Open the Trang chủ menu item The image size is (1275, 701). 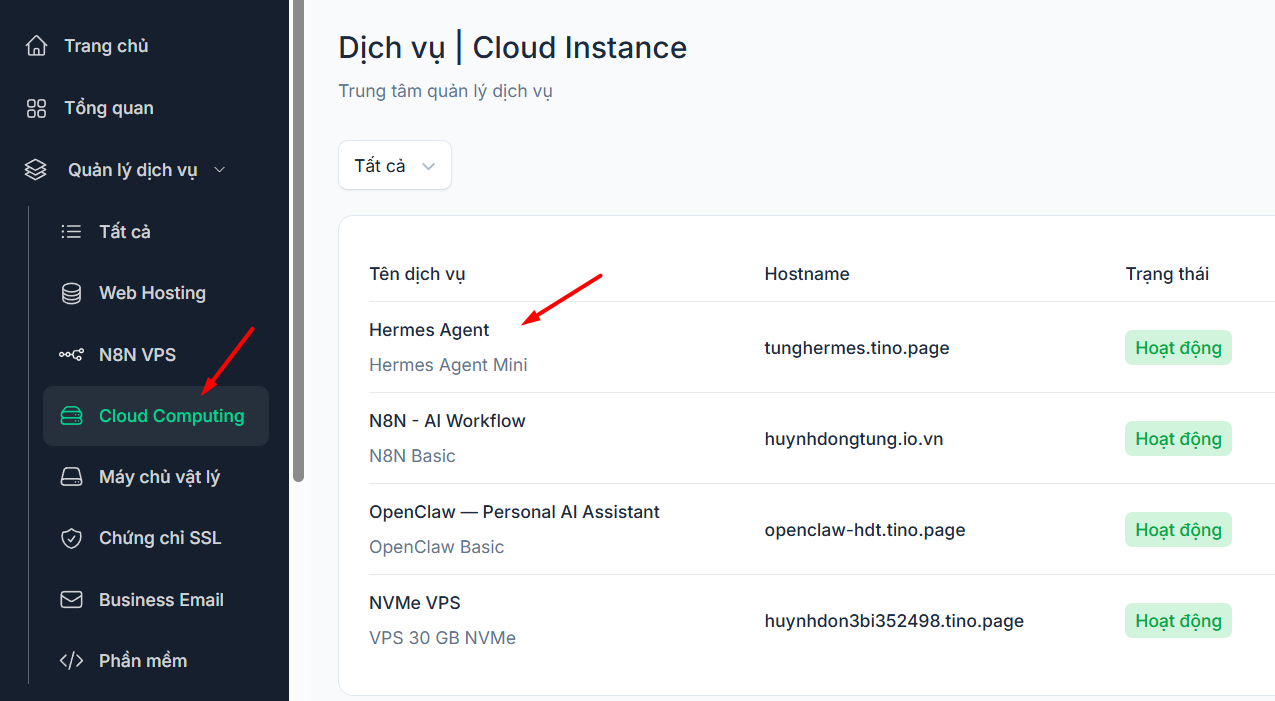point(106,46)
